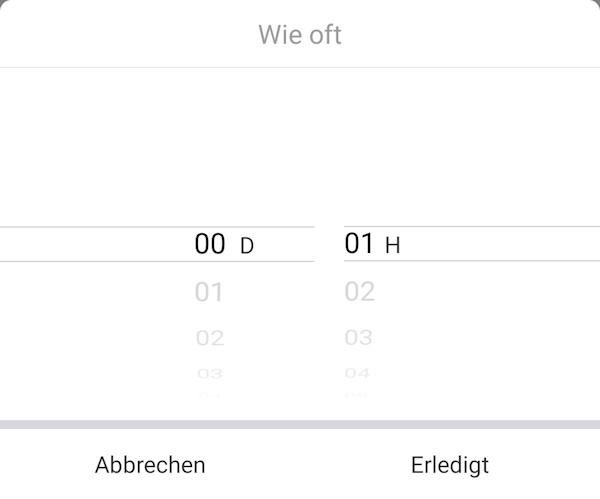Tap the faded value below 04 hours
The height and width of the screenshot is (499, 600).
[x=358, y=394]
